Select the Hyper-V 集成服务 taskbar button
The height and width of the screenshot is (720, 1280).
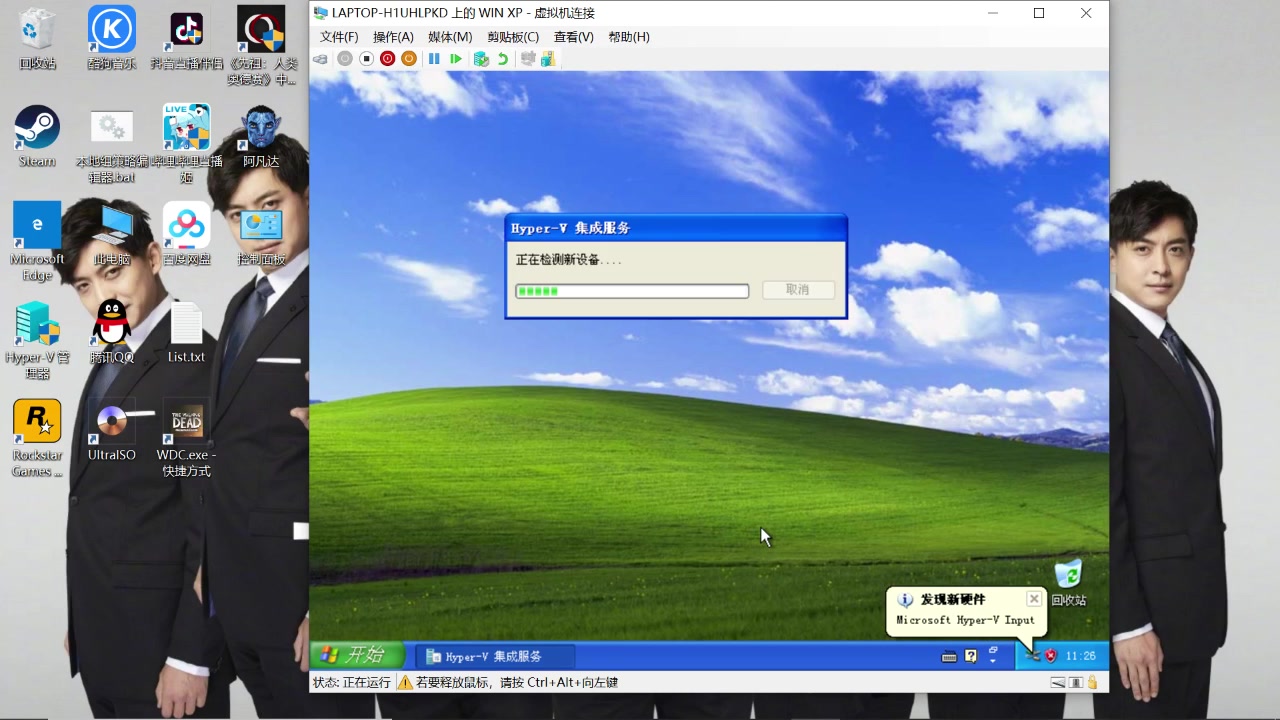(x=495, y=656)
